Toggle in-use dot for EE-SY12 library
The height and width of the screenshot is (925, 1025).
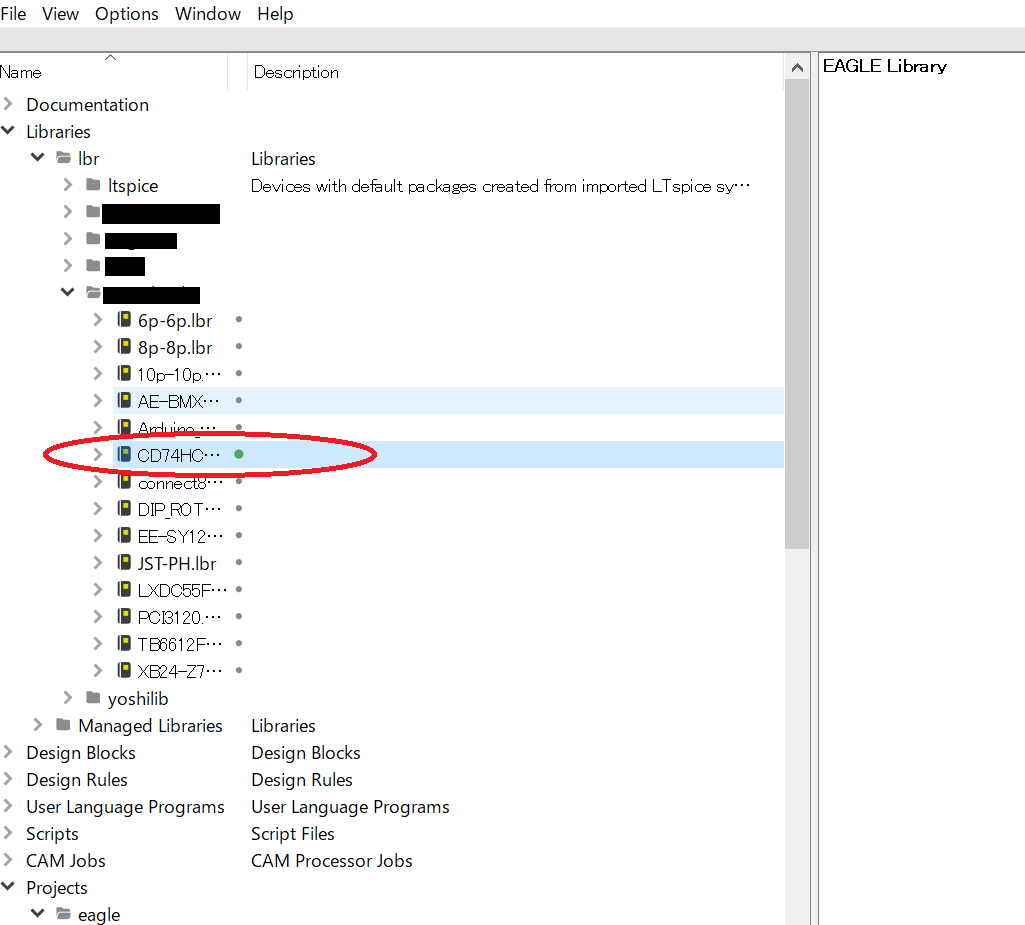239,535
